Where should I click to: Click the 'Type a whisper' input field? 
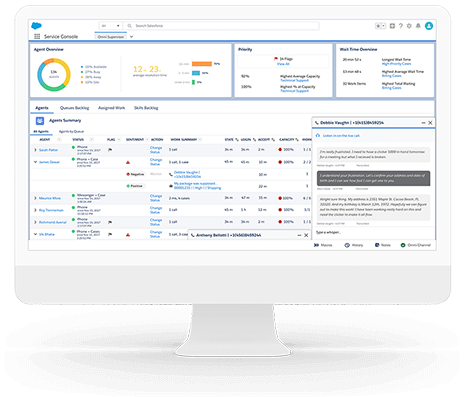coord(373,232)
